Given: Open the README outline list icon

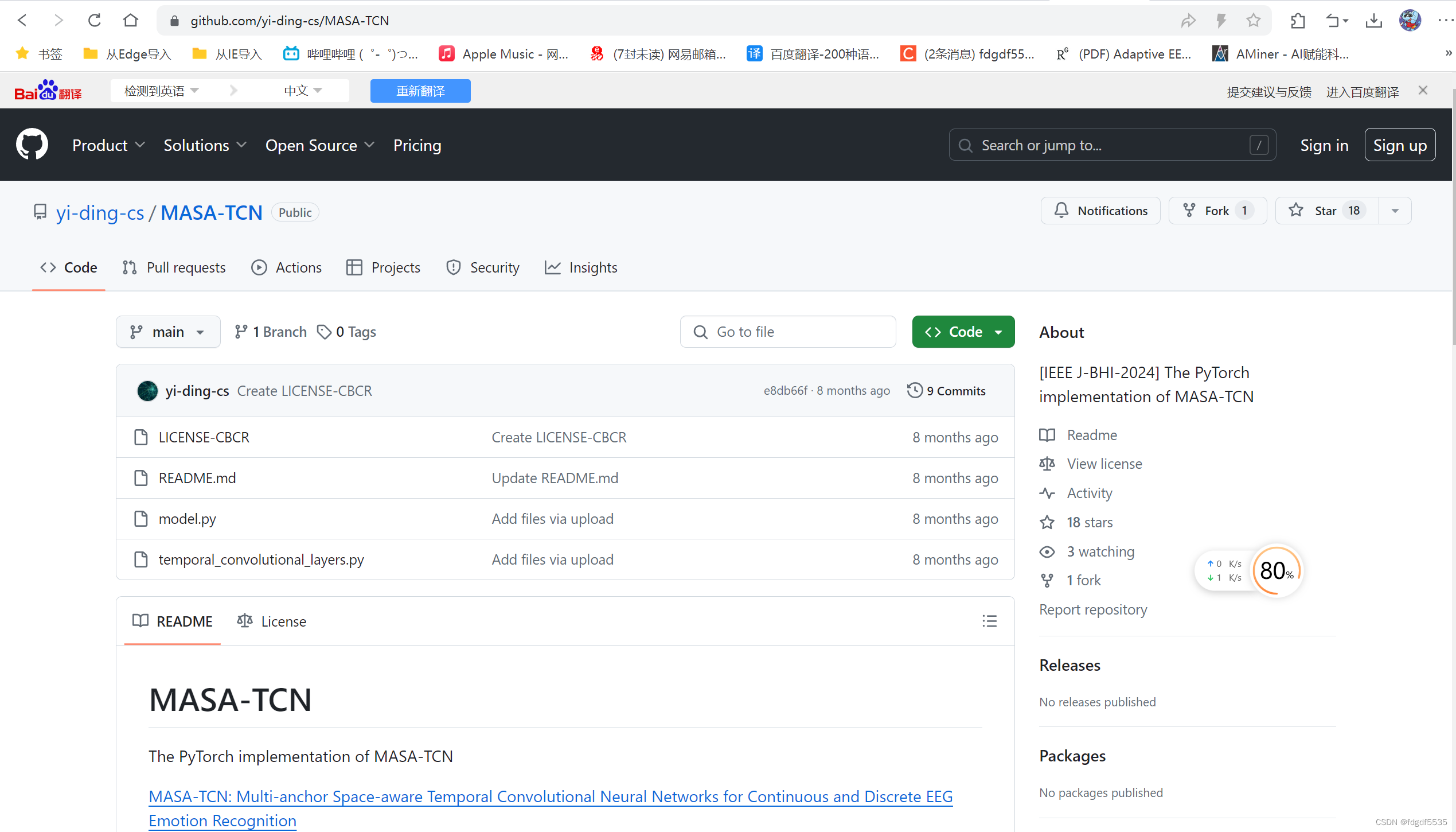Looking at the screenshot, I should click(989, 621).
